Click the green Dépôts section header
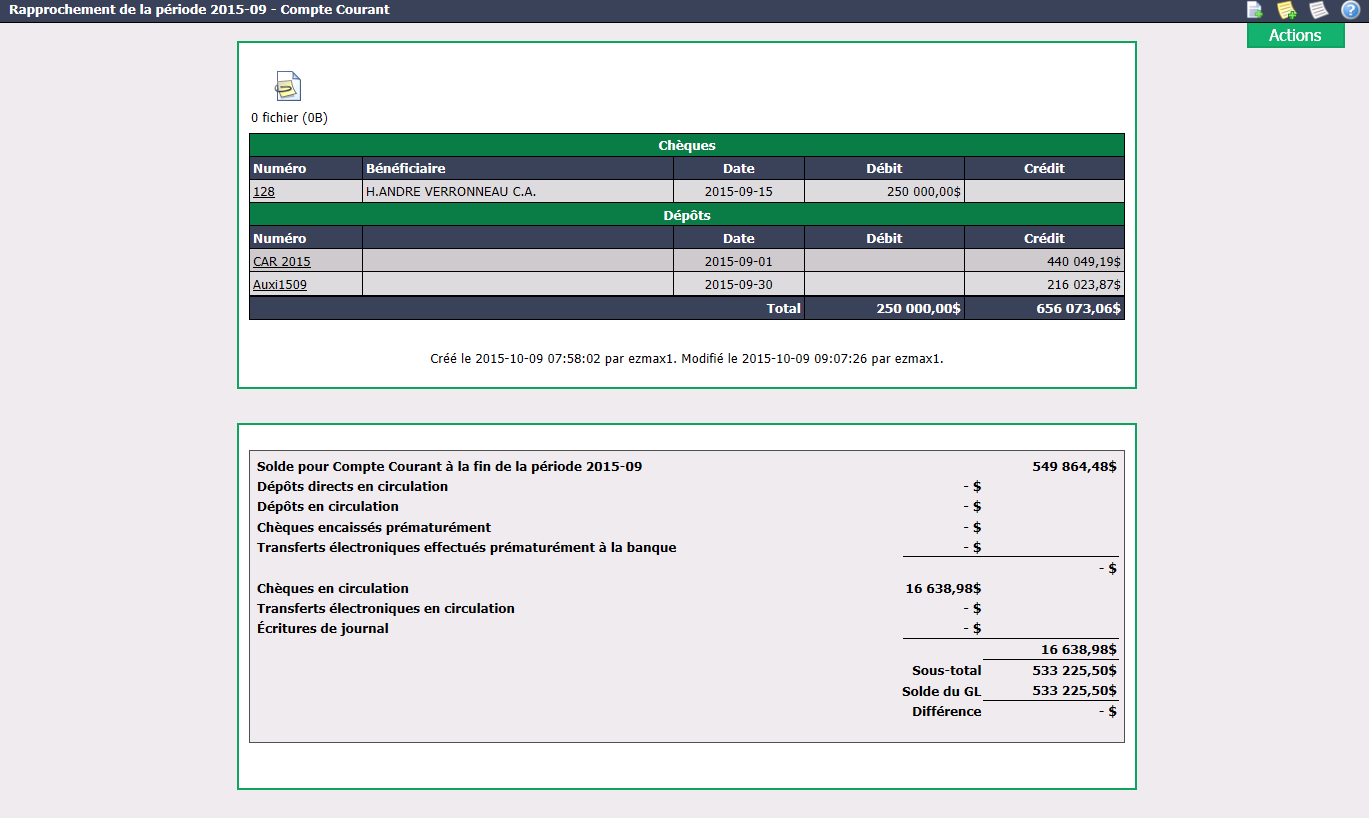Image resolution: width=1369 pixels, height=818 pixels. (x=686, y=215)
